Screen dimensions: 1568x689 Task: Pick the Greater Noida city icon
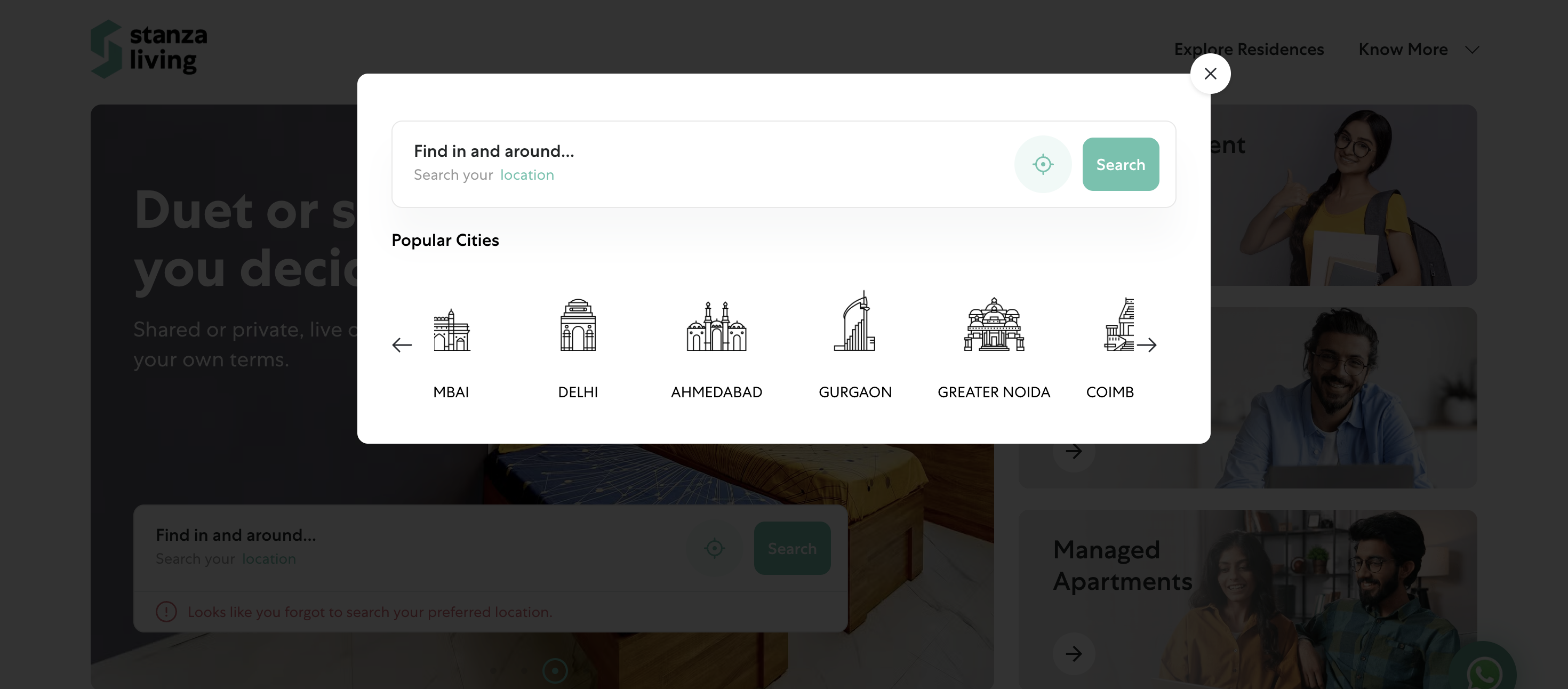[994, 325]
